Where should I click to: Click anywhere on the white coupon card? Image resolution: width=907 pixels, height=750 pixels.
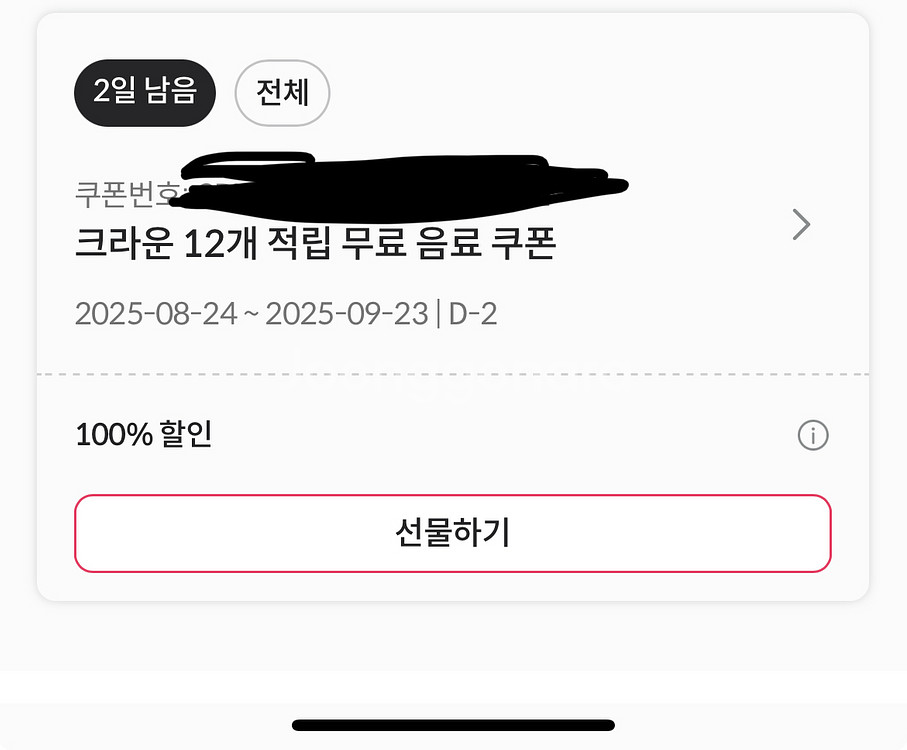tap(453, 300)
